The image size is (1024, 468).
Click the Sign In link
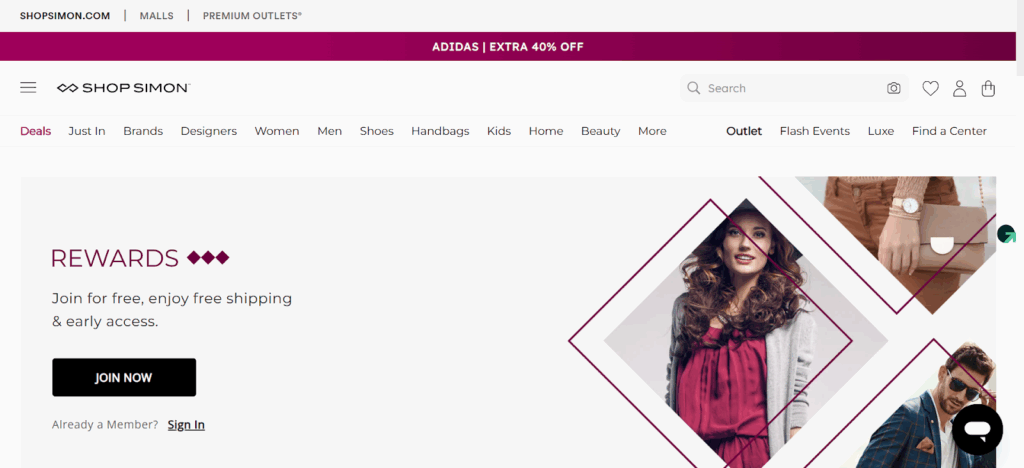(186, 424)
